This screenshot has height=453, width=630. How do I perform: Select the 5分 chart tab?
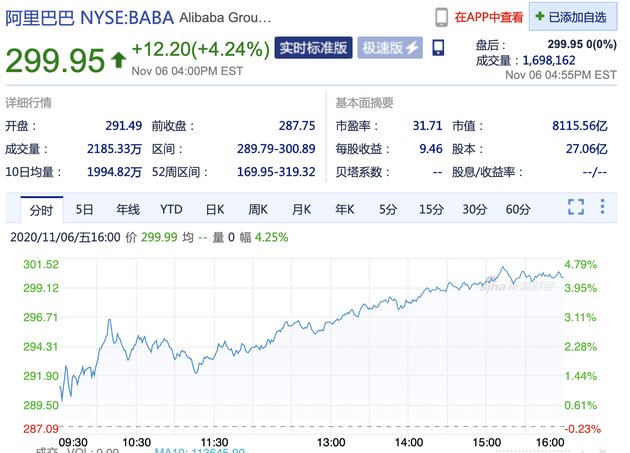(388, 209)
